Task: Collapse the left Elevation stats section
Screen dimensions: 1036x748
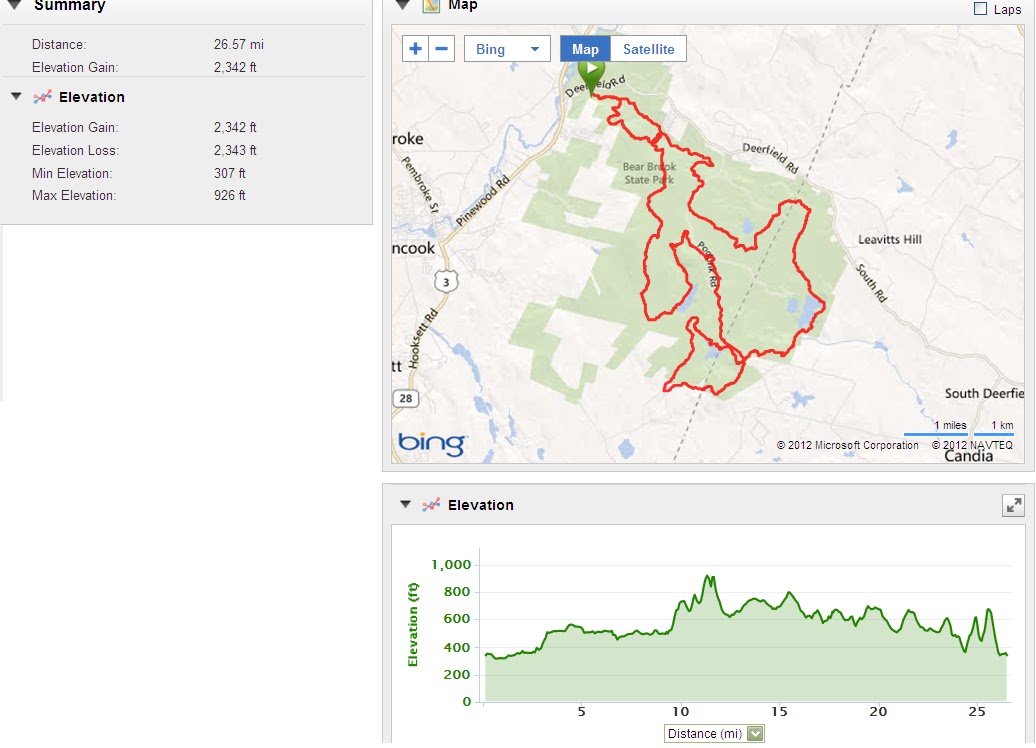Action: [15, 97]
